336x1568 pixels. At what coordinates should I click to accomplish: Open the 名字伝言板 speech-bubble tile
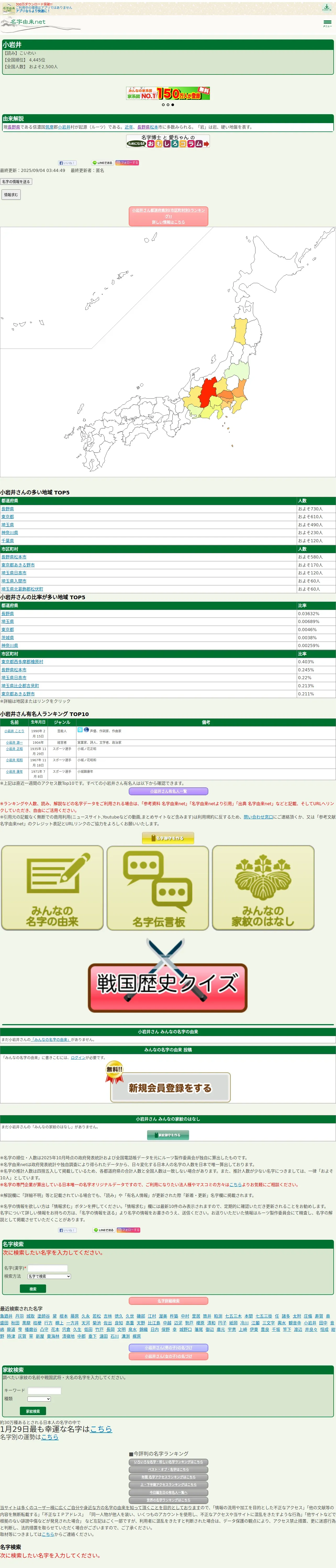pyautogui.click(x=158, y=887)
